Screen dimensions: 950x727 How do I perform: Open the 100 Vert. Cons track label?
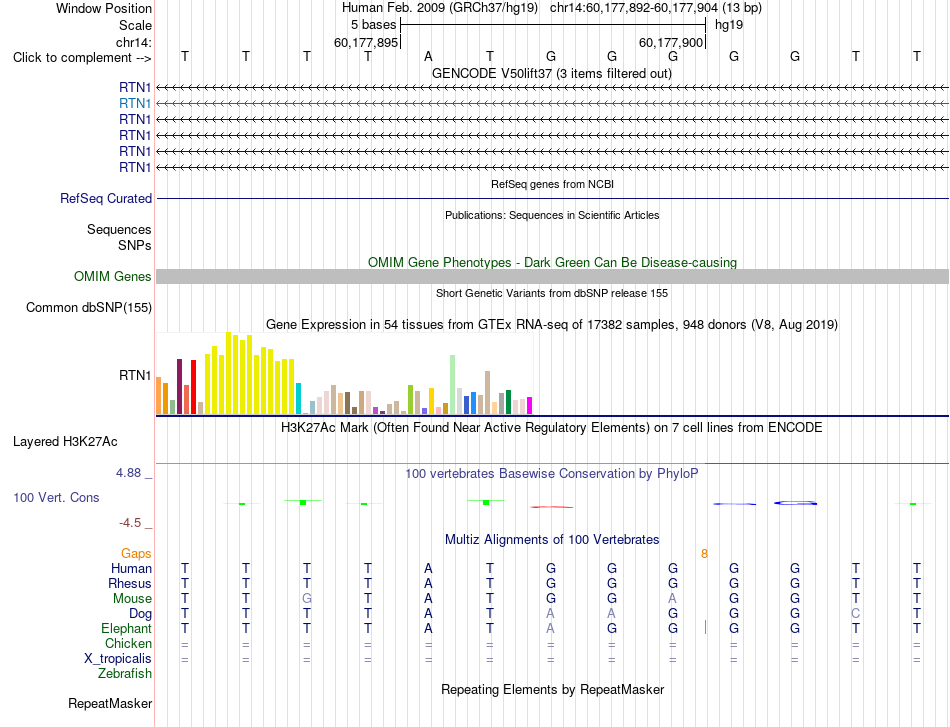coord(56,497)
